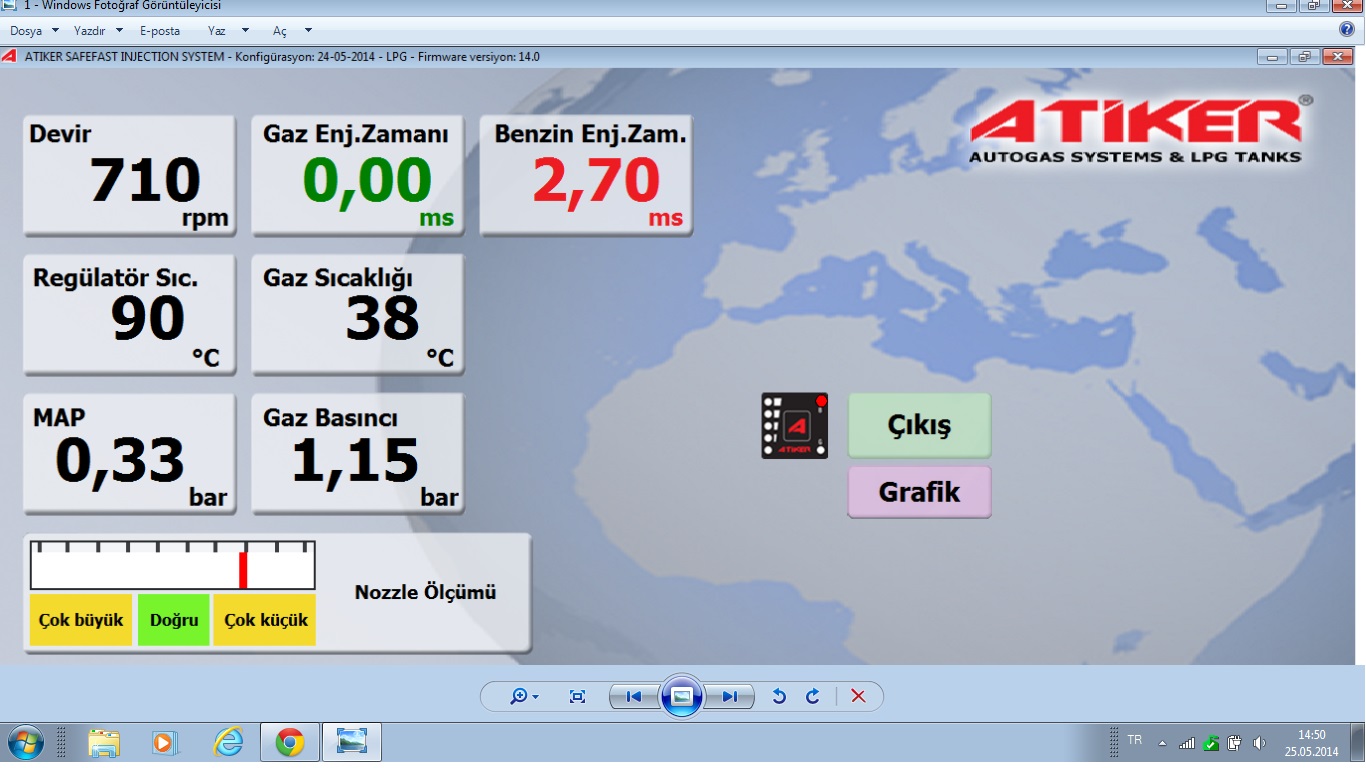The height and width of the screenshot is (768, 1366).
Task: Click the photo viewer taskbar button
Action: click(352, 742)
